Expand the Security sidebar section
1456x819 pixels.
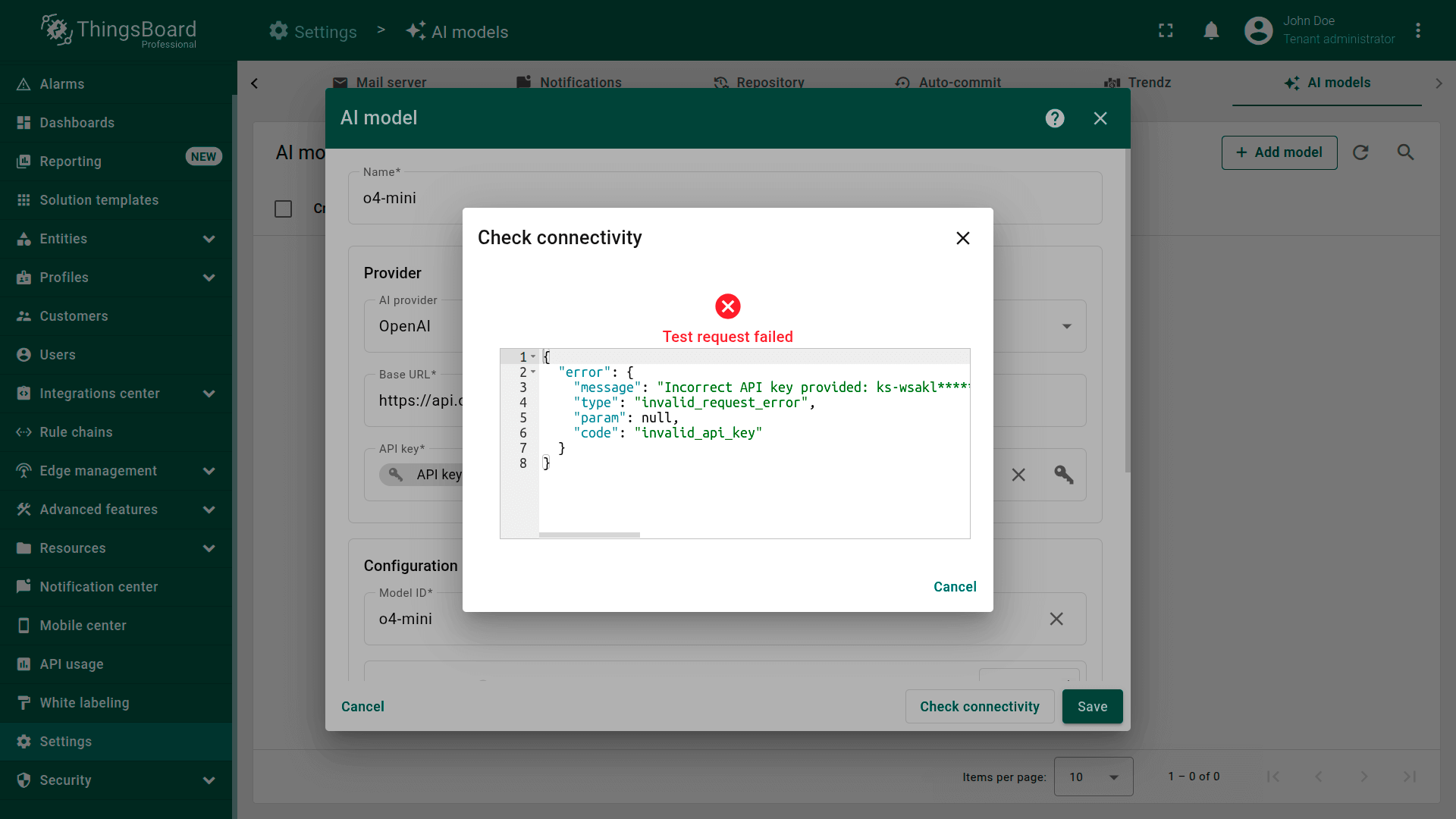pos(209,780)
